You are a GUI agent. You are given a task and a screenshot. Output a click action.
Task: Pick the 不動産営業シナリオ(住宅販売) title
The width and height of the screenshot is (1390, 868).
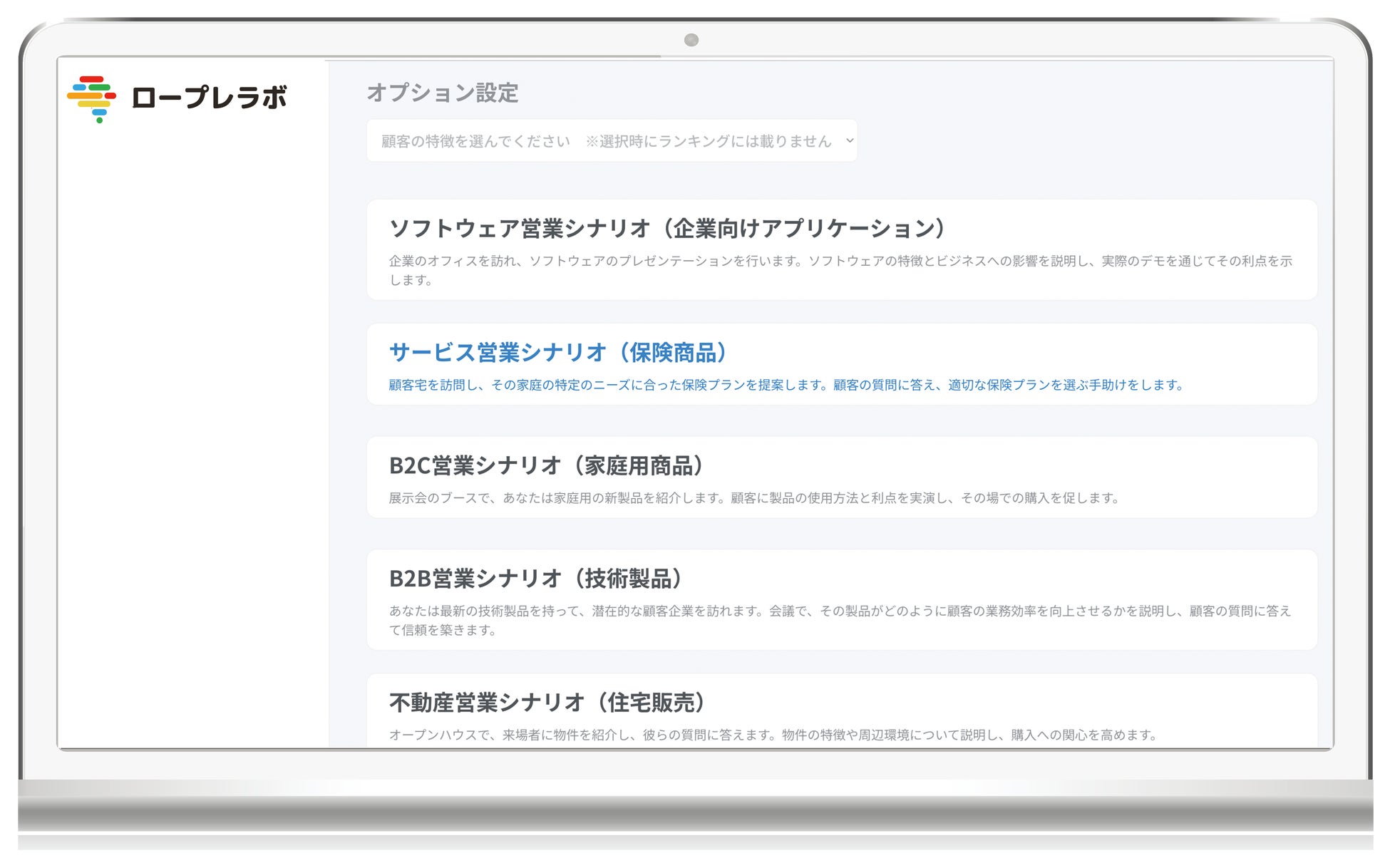(x=547, y=703)
